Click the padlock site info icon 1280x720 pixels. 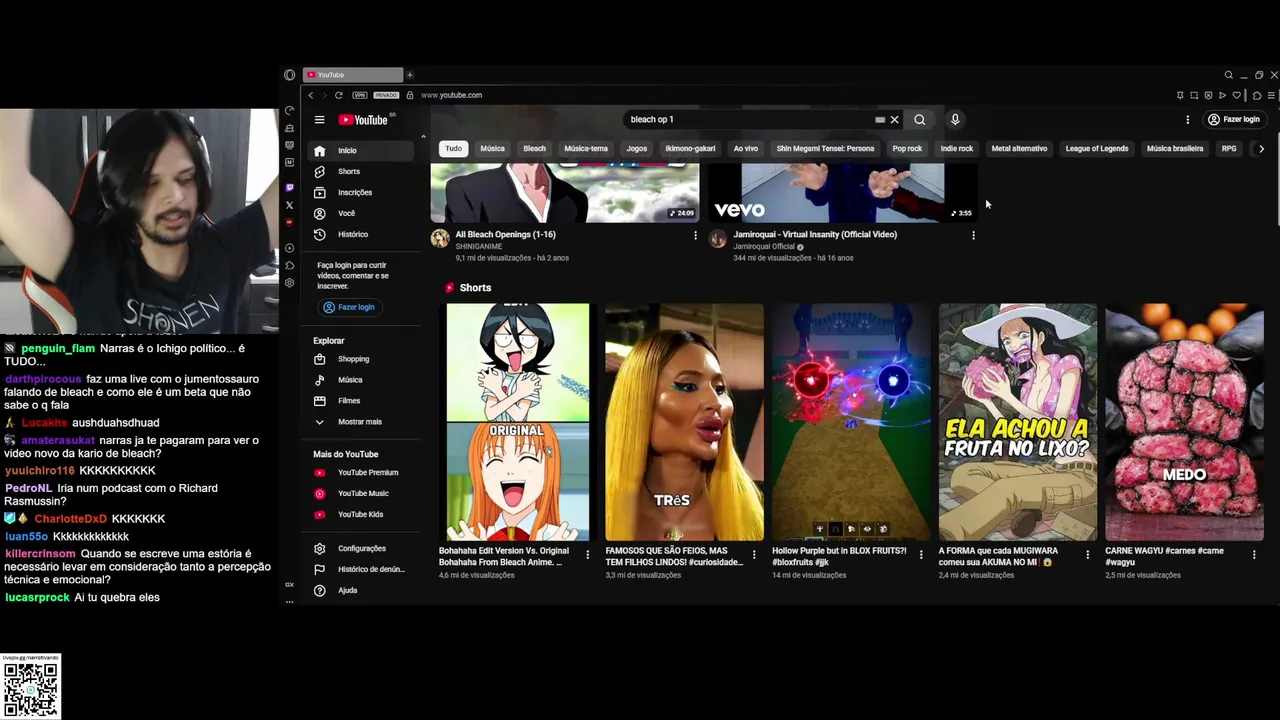click(x=410, y=95)
